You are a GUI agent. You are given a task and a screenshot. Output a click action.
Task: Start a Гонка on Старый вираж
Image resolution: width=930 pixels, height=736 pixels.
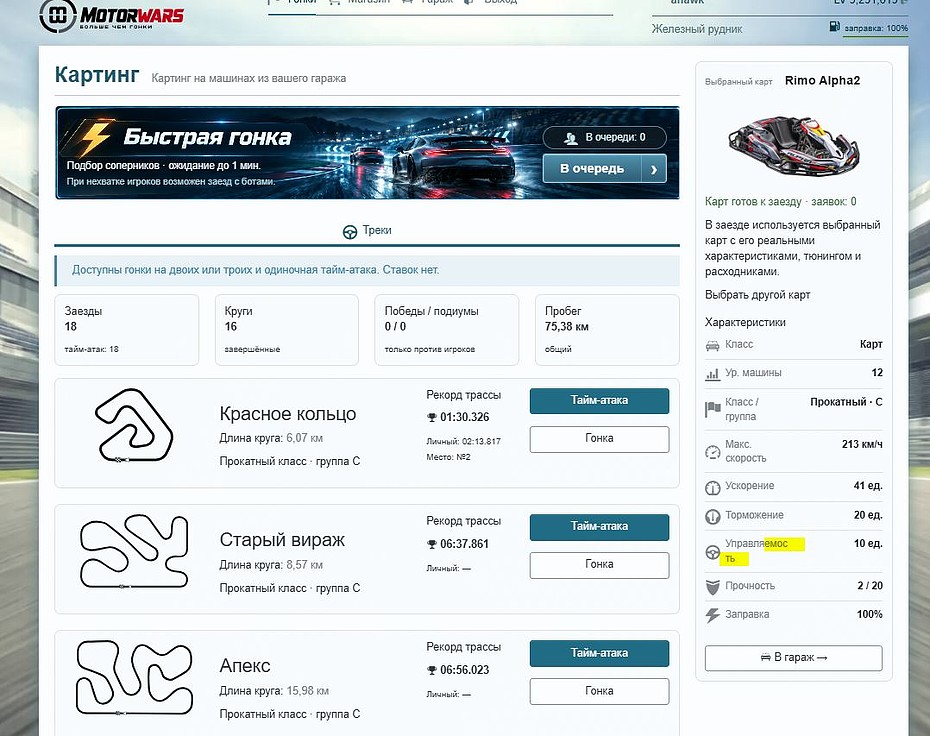[x=599, y=565]
